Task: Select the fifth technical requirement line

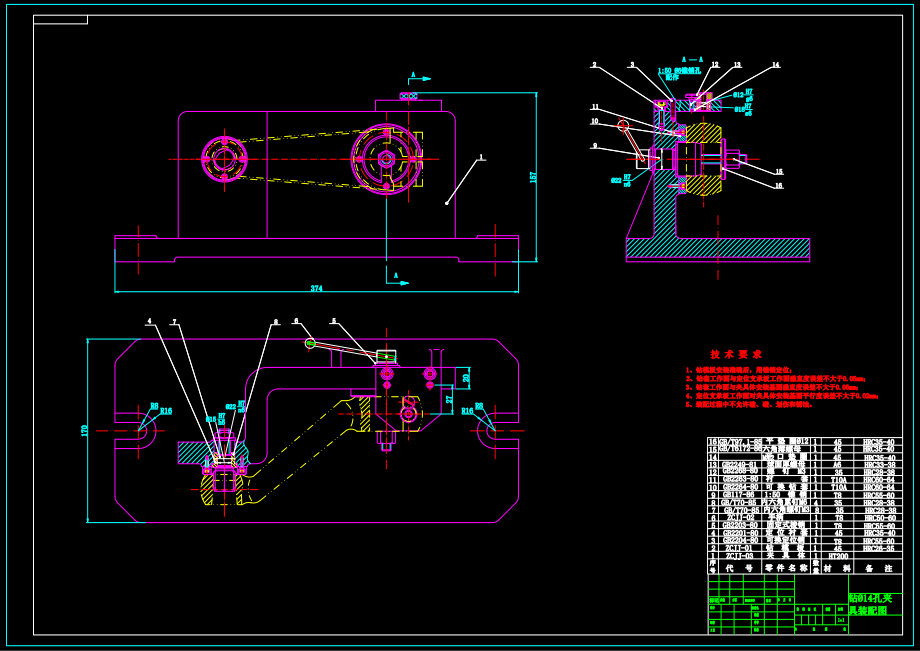Action: point(749,404)
